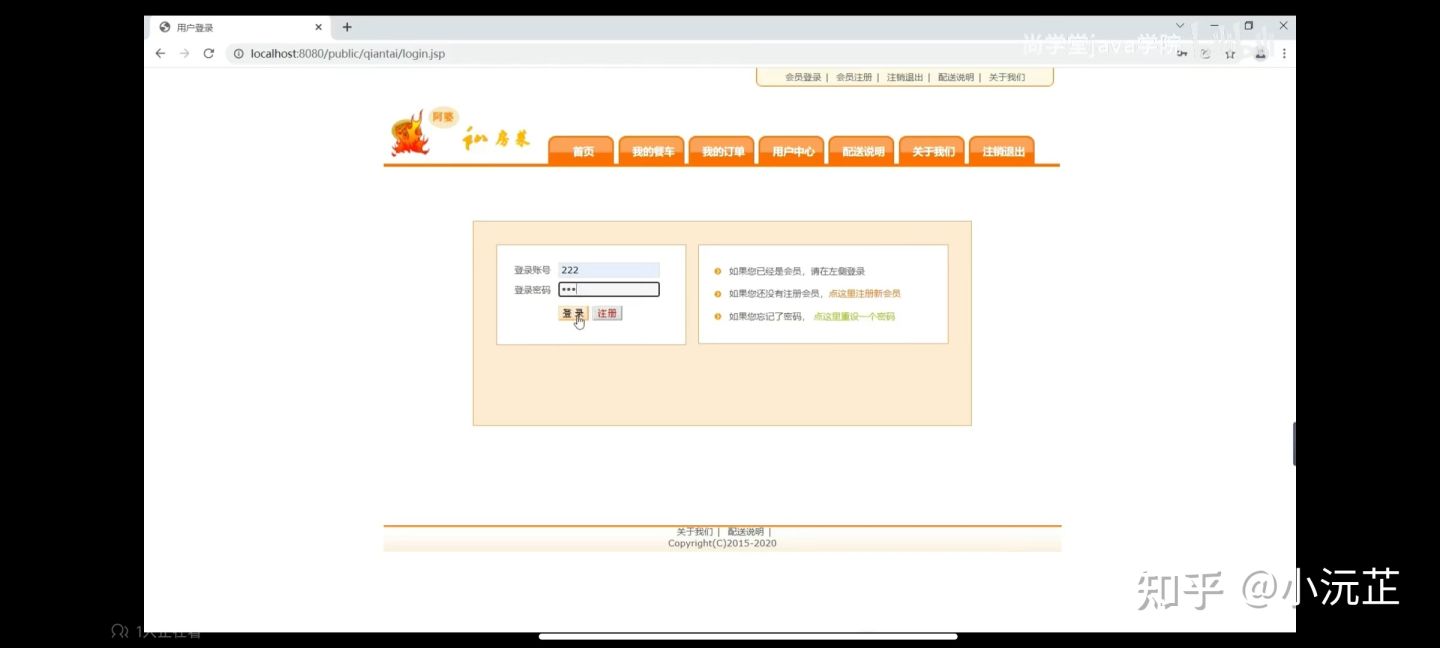
Task: Open the Chrome profile avatar
Action: point(1260,54)
